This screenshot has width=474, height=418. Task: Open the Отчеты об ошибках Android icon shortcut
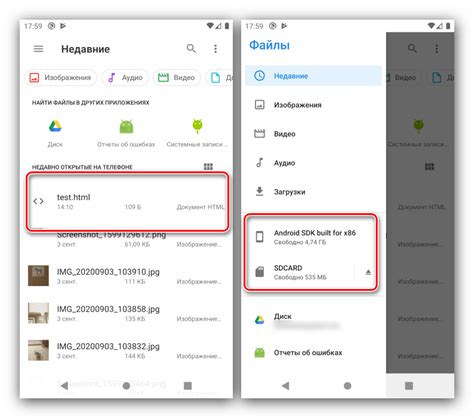pyautogui.click(x=126, y=127)
